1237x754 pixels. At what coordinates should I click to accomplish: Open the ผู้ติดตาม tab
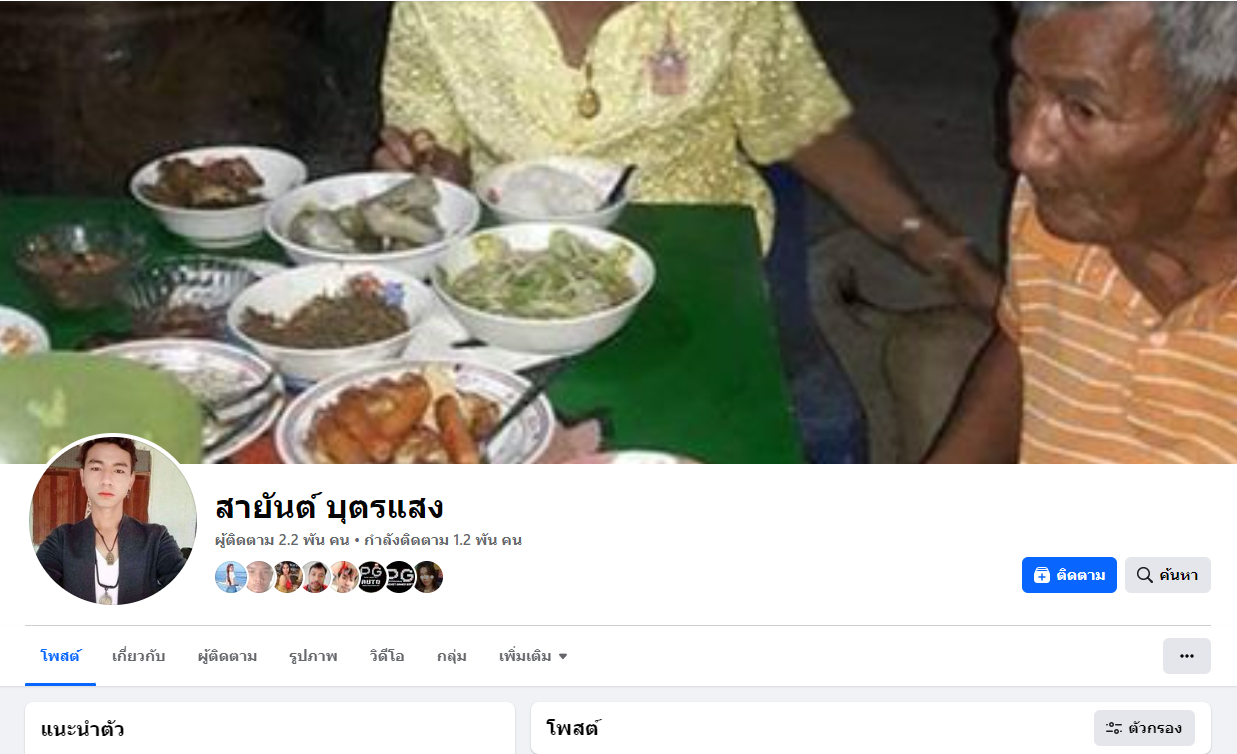tap(227, 656)
